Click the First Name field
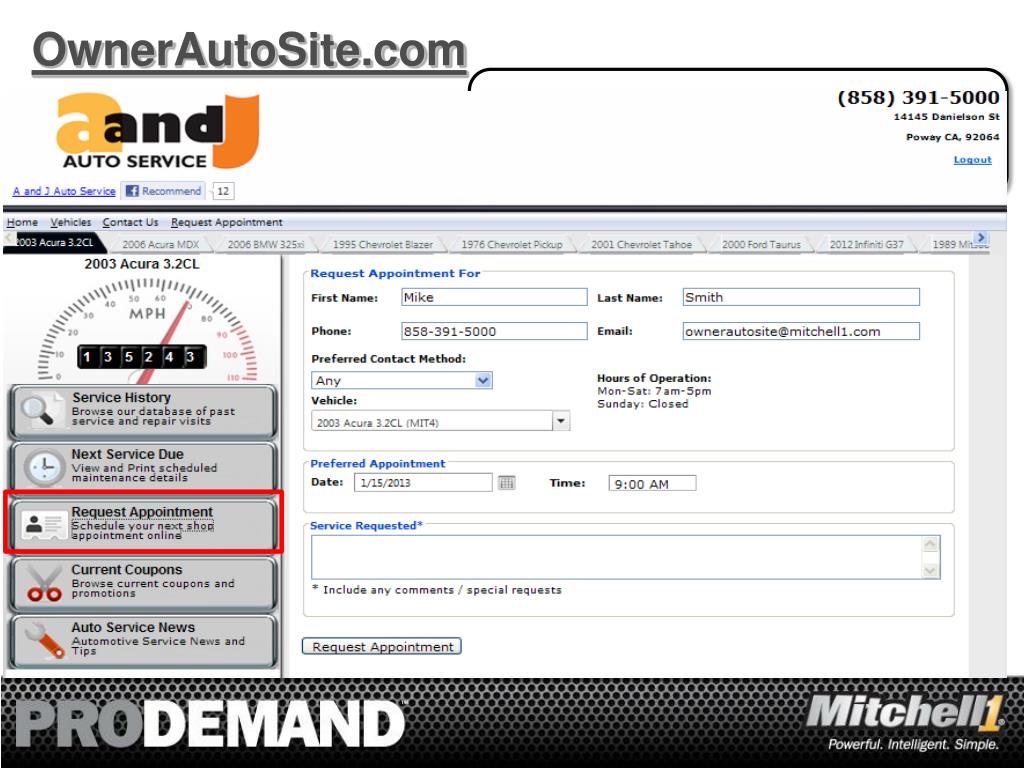Viewport: 1024px width, 768px height. (x=494, y=297)
